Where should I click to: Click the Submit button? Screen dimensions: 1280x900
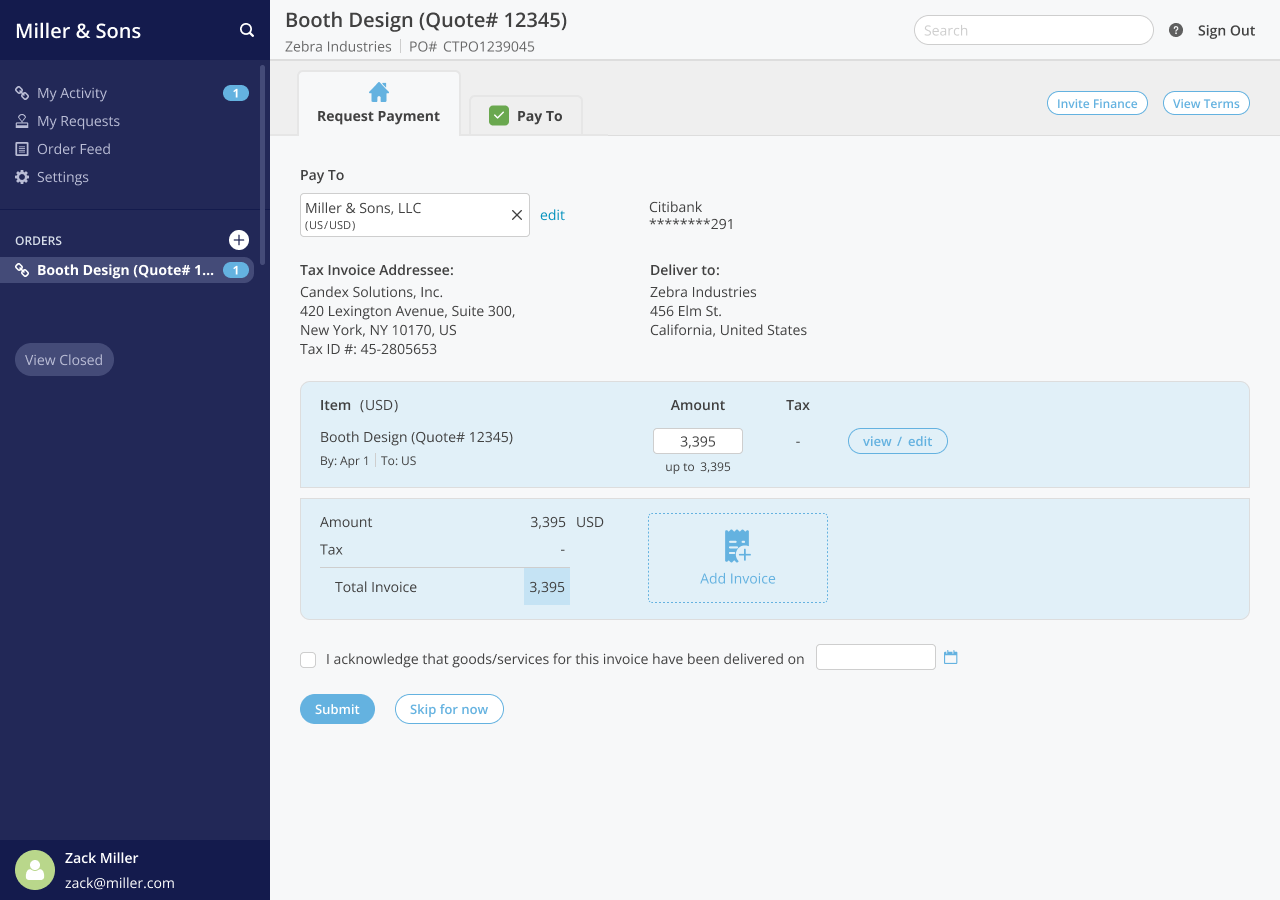[337, 709]
